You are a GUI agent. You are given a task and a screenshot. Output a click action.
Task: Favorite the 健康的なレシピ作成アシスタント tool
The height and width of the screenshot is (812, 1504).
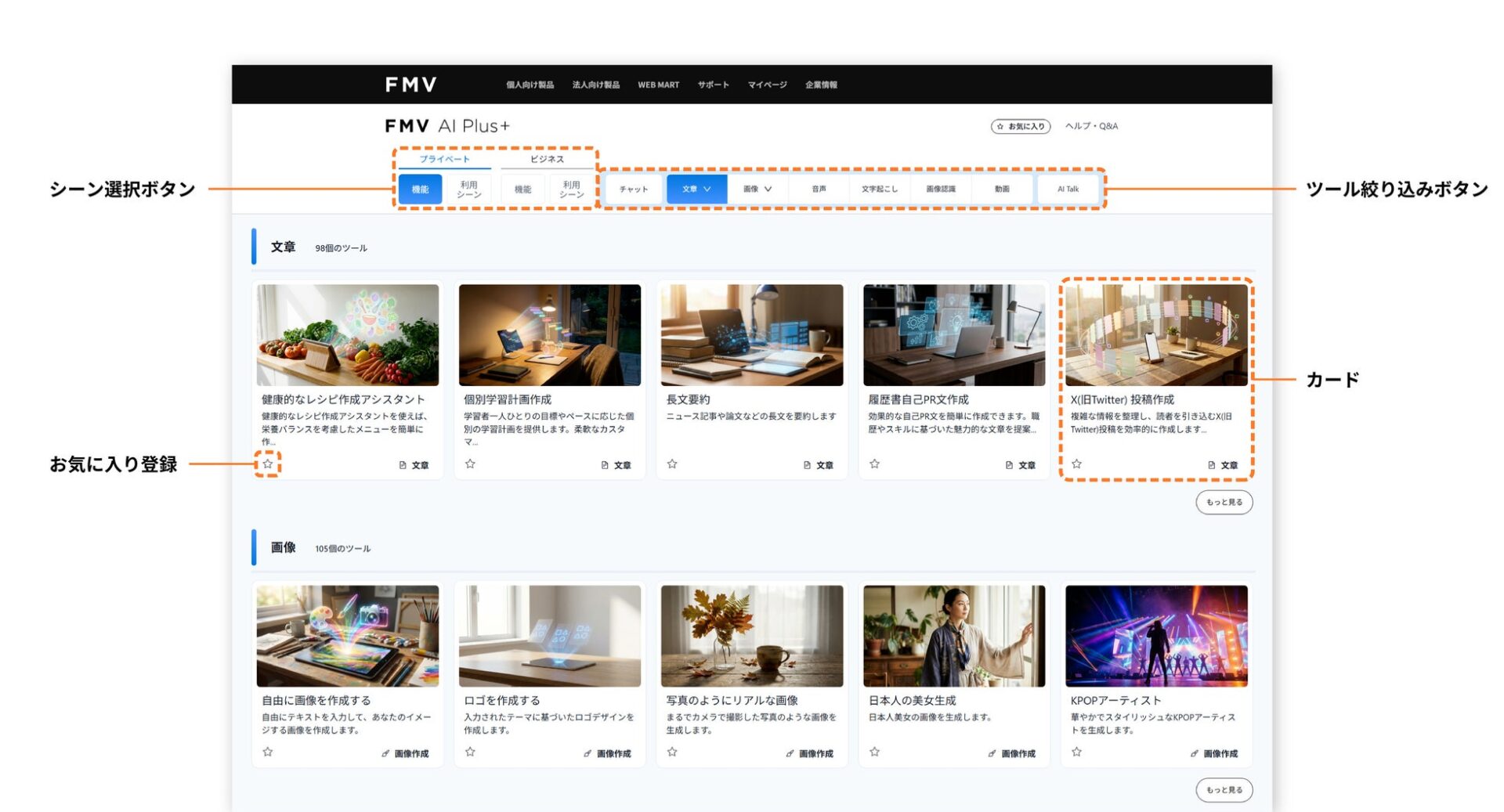point(266,464)
